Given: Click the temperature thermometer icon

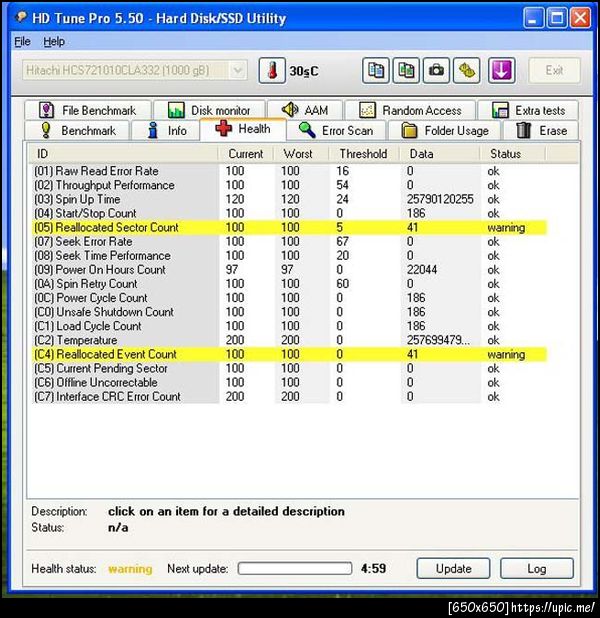Looking at the screenshot, I should 272,71.
